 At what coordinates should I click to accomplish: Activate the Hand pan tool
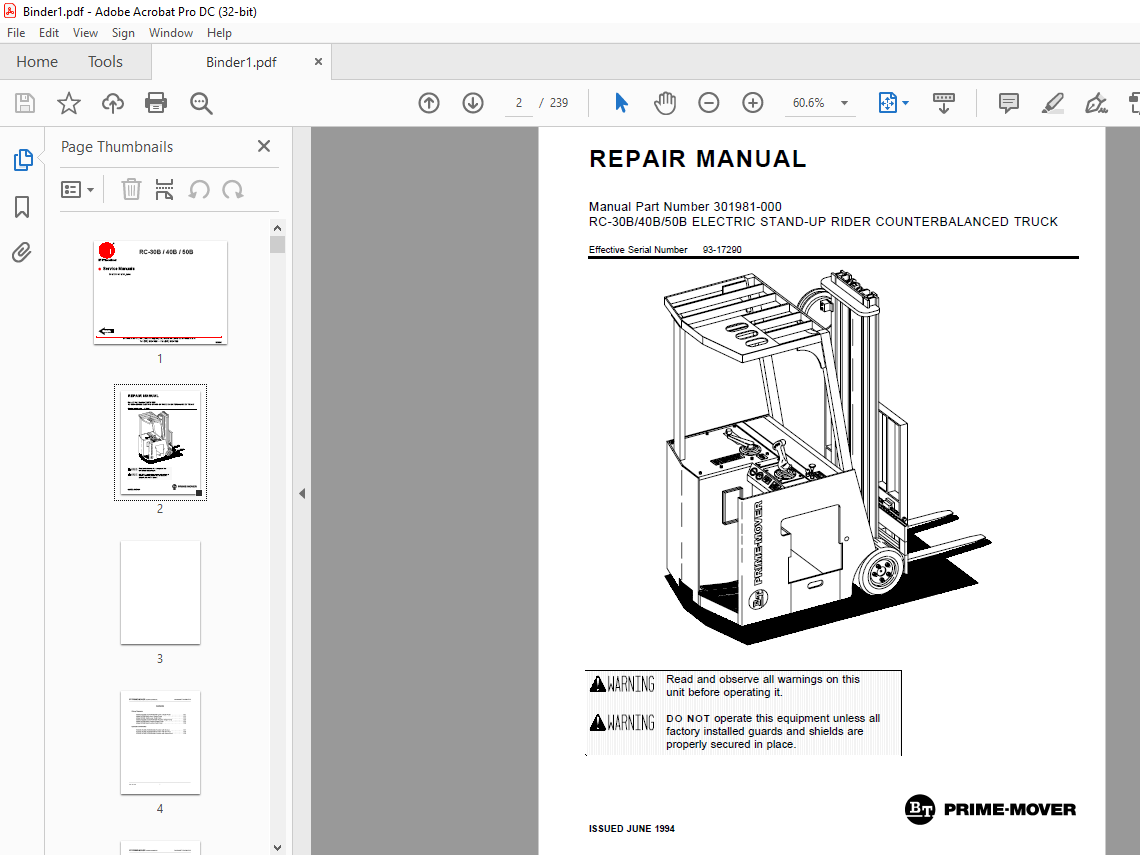[665, 103]
